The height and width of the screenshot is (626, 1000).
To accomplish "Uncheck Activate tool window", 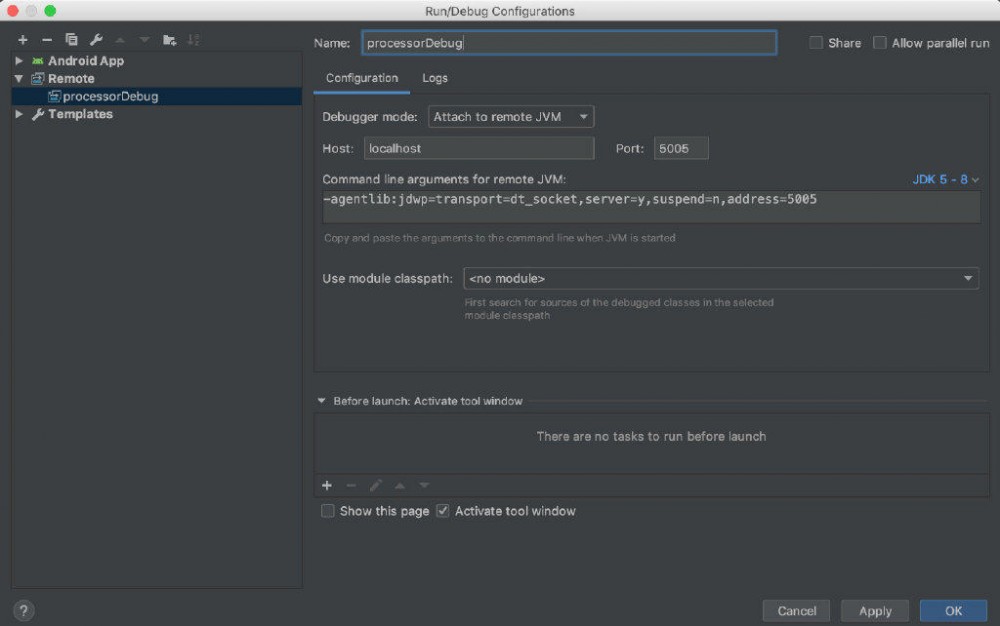I will pyautogui.click(x=443, y=511).
